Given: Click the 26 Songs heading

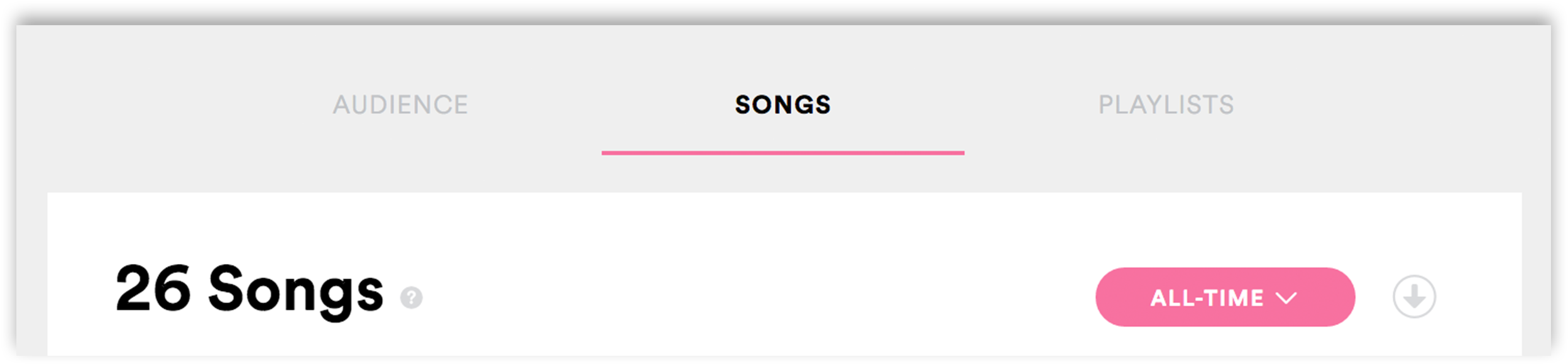Looking at the screenshot, I should (x=249, y=289).
